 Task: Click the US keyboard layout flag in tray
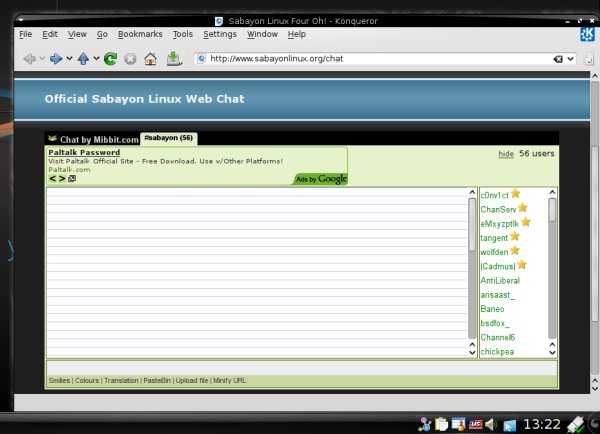coord(475,424)
